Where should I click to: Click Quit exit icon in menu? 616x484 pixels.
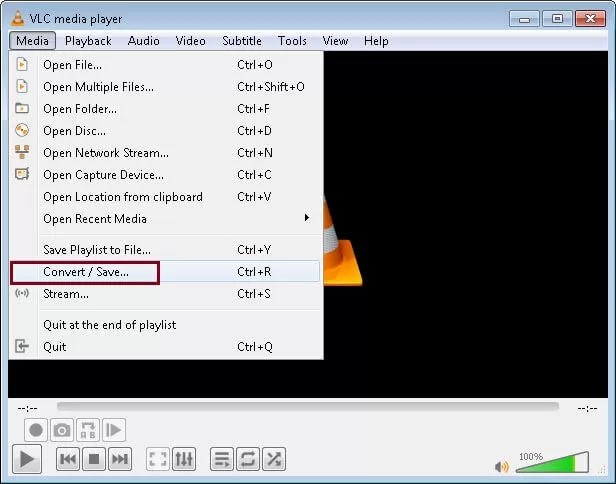point(22,346)
